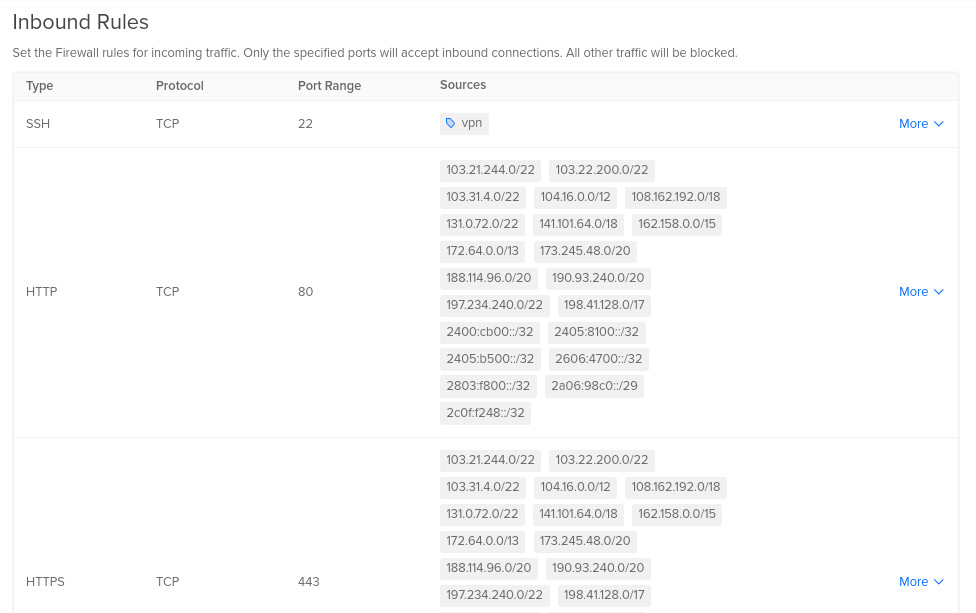This screenshot has height=613, width=976.
Task: Click the TCP protocol in the HTTP row
Action: [x=167, y=292]
